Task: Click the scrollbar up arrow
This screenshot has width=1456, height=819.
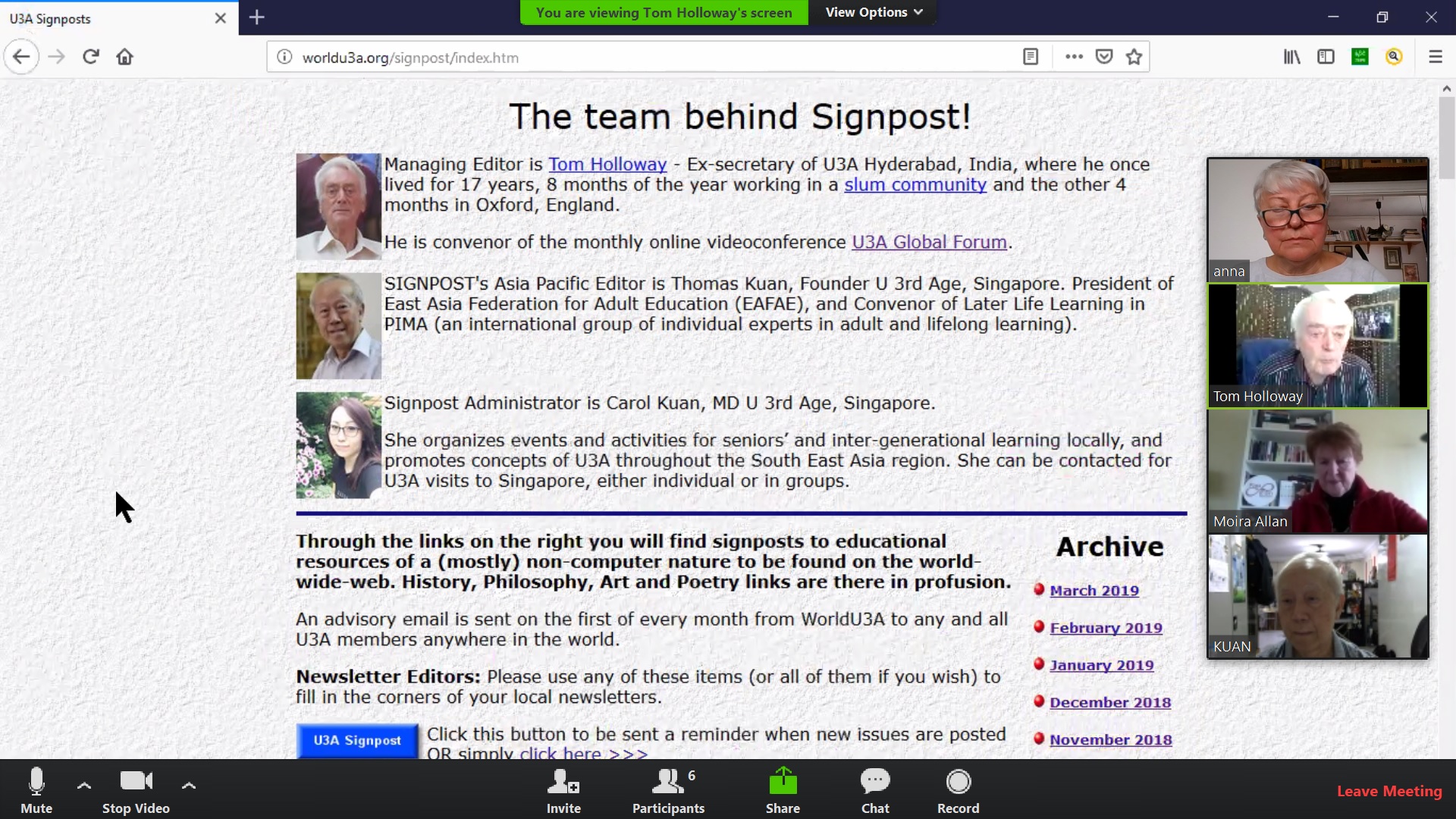Action: tap(1447, 89)
